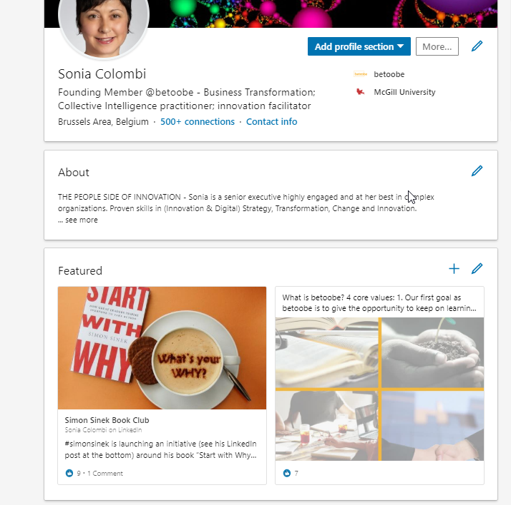
Task: Click the betoobe company logo icon
Action: coord(360,74)
